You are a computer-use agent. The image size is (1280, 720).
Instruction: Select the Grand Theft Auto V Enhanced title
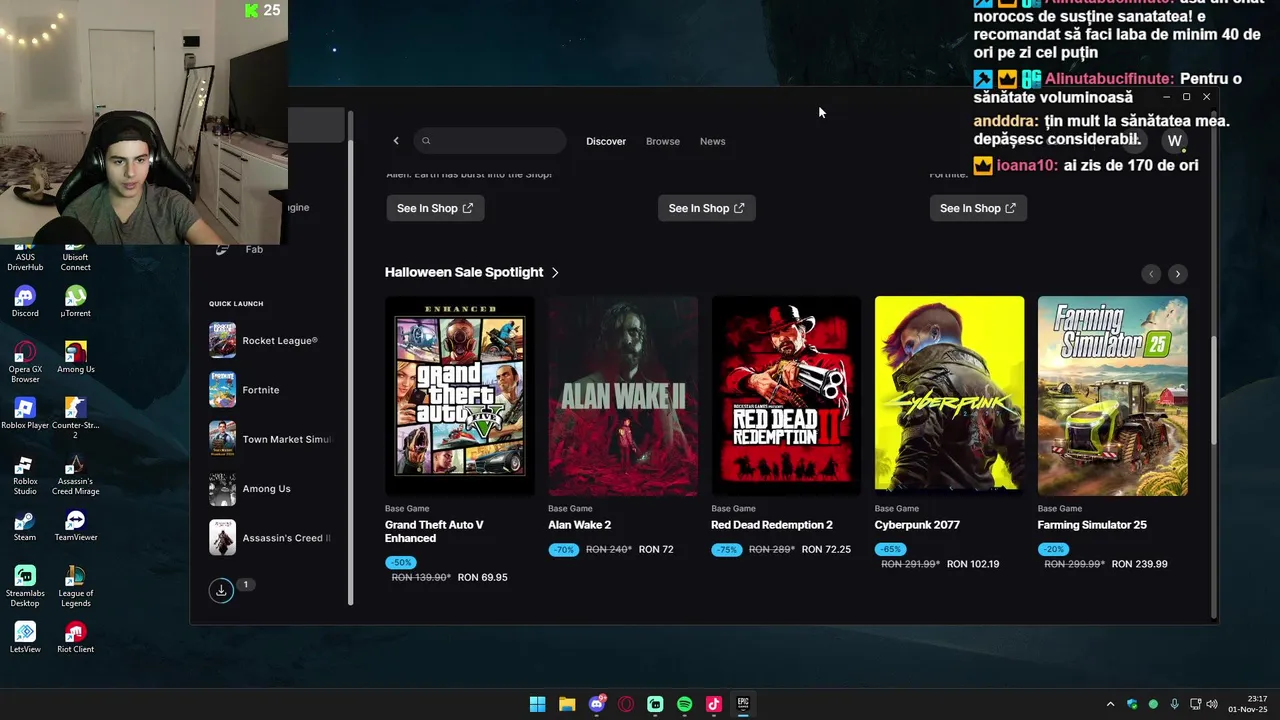(434, 531)
